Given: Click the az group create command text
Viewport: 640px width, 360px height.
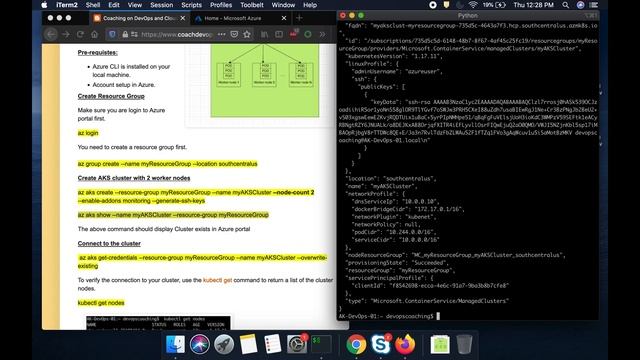Looking at the screenshot, I should (167, 164).
